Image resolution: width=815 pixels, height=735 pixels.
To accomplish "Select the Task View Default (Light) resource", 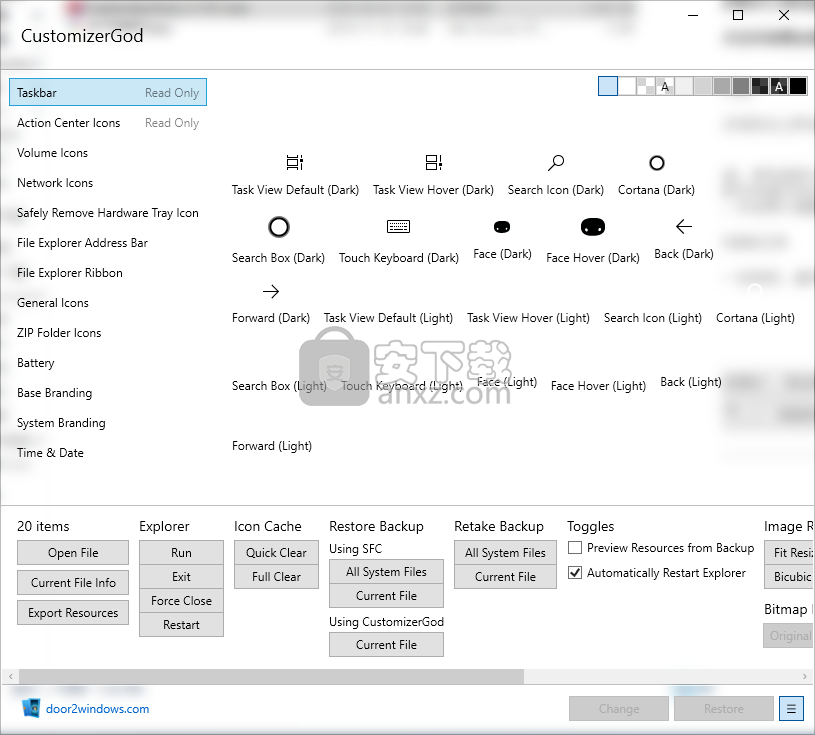I will [388, 318].
